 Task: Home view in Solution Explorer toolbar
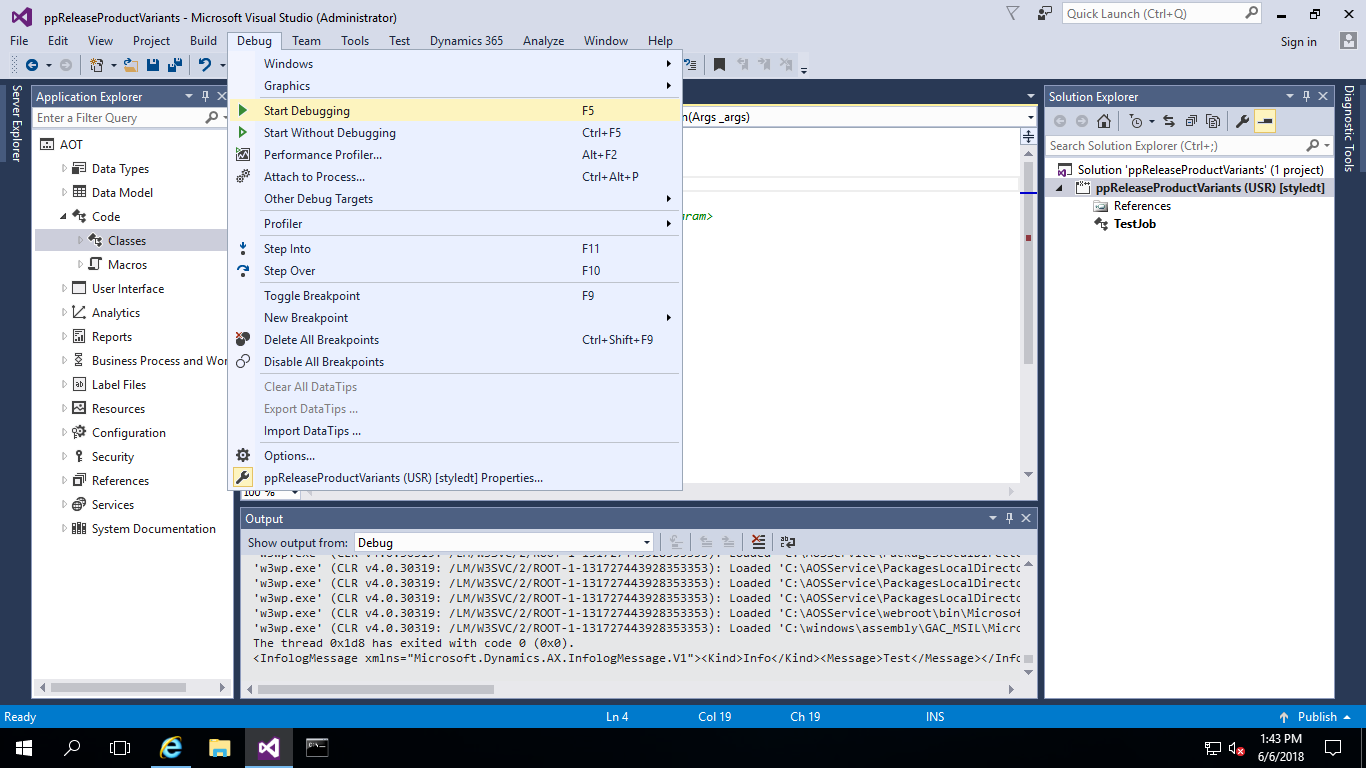[x=1103, y=120]
